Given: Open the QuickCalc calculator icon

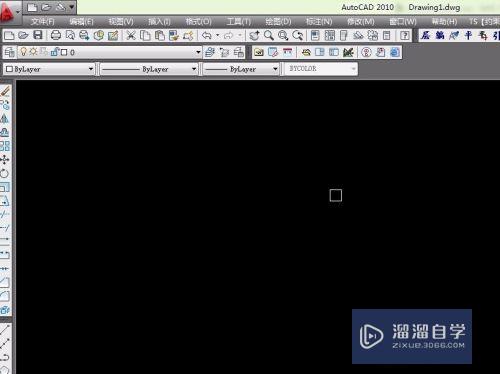Looking at the screenshot, I should [x=387, y=35].
